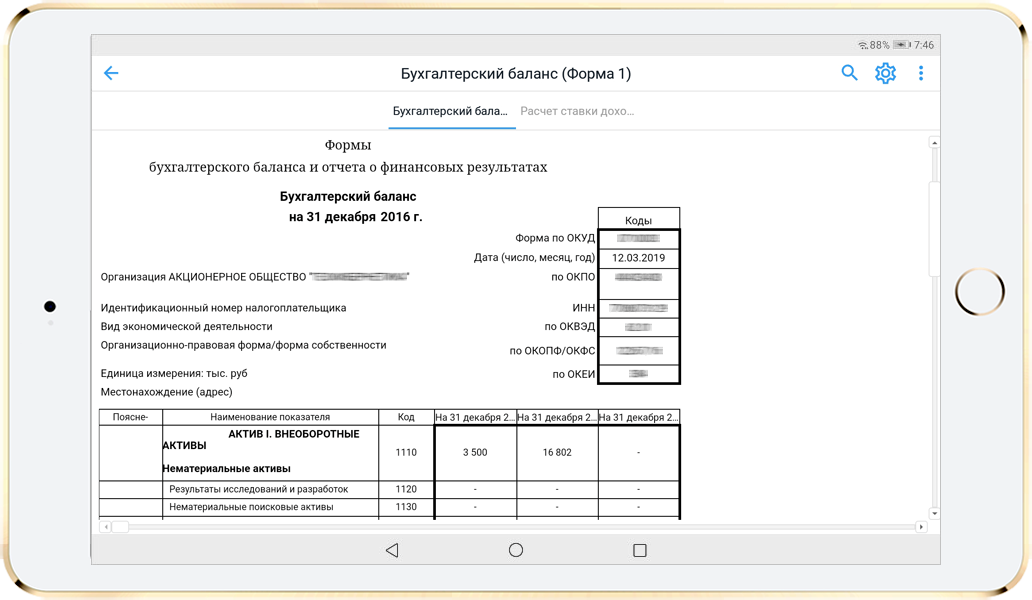Switch to Бухгалтерский баланс tab

(450, 111)
